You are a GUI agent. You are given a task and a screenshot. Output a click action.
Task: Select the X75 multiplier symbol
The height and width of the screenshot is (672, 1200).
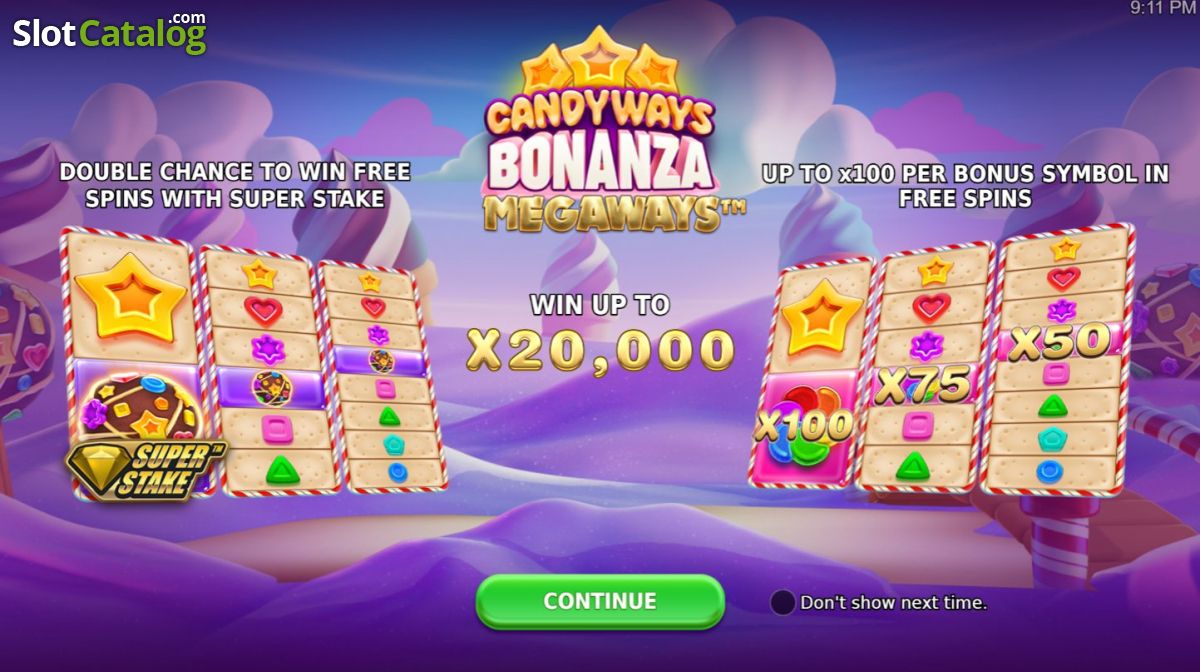[x=923, y=384]
